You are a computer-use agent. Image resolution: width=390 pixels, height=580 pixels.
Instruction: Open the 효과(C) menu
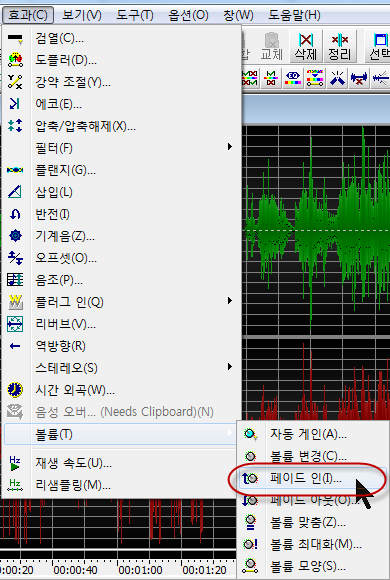pos(28,15)
